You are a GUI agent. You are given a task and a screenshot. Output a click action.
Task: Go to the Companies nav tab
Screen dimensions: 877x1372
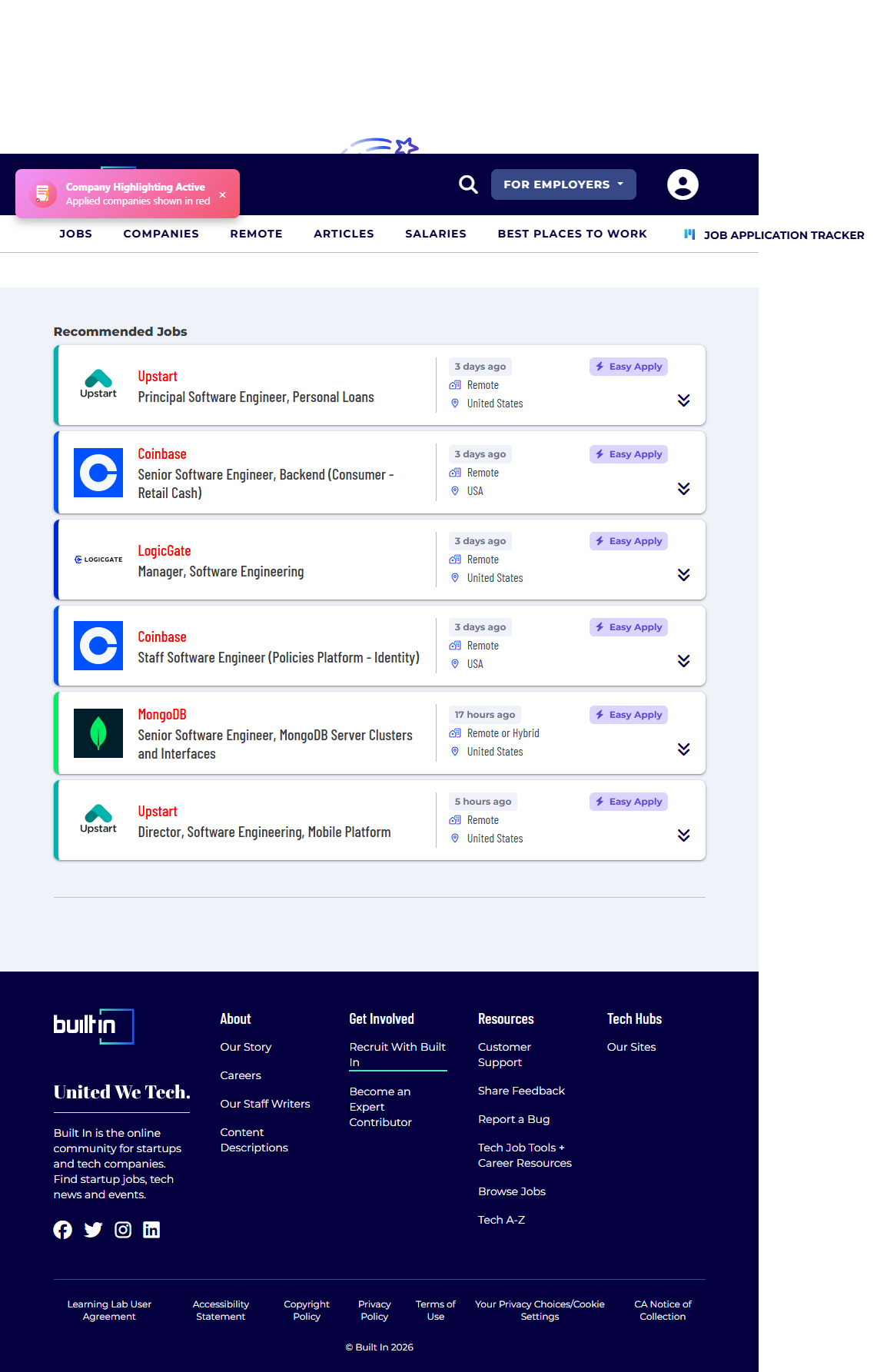click(161, 234)
